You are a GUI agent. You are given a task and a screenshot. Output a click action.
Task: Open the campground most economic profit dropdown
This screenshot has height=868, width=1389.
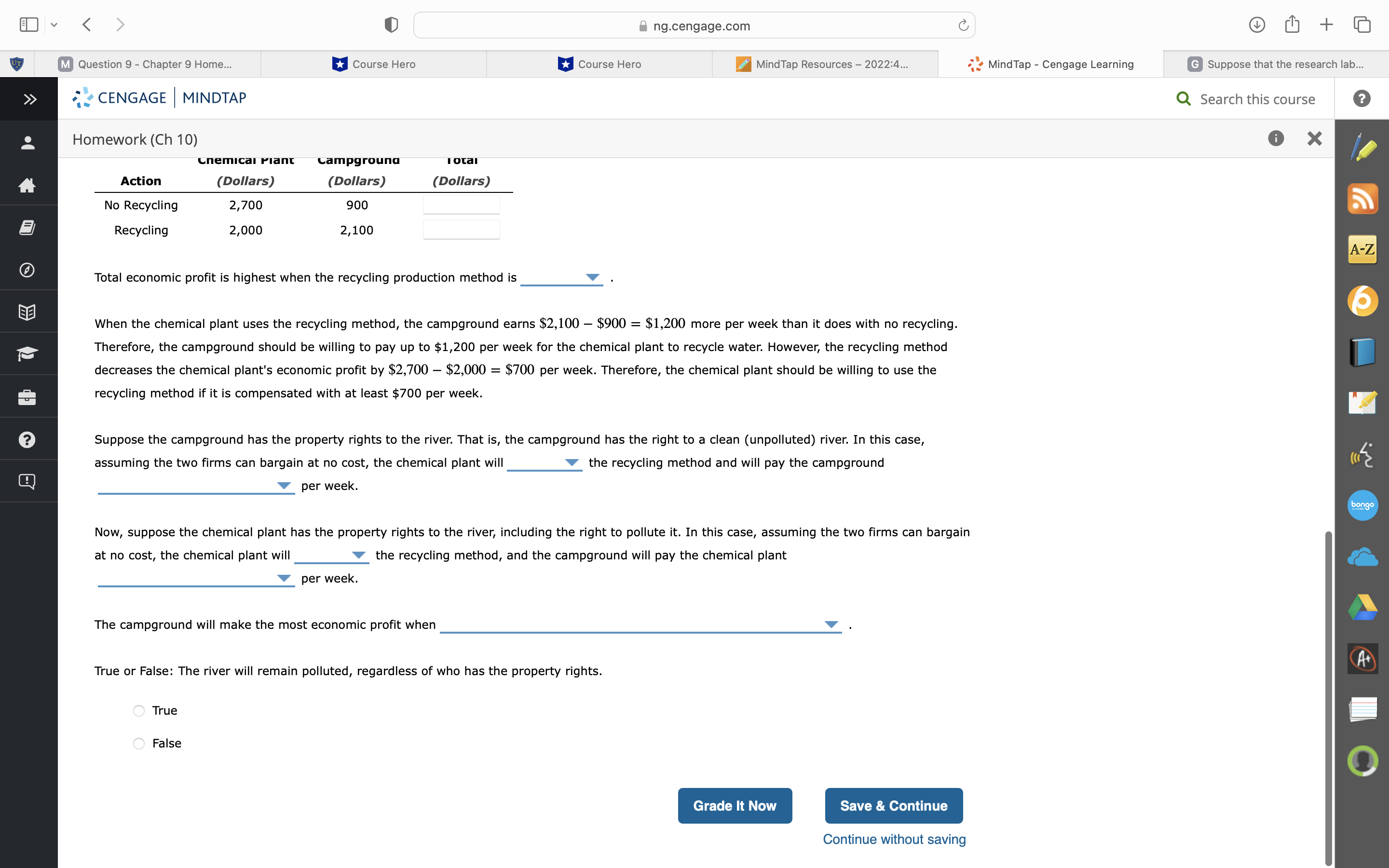click(x=640, y=624)
